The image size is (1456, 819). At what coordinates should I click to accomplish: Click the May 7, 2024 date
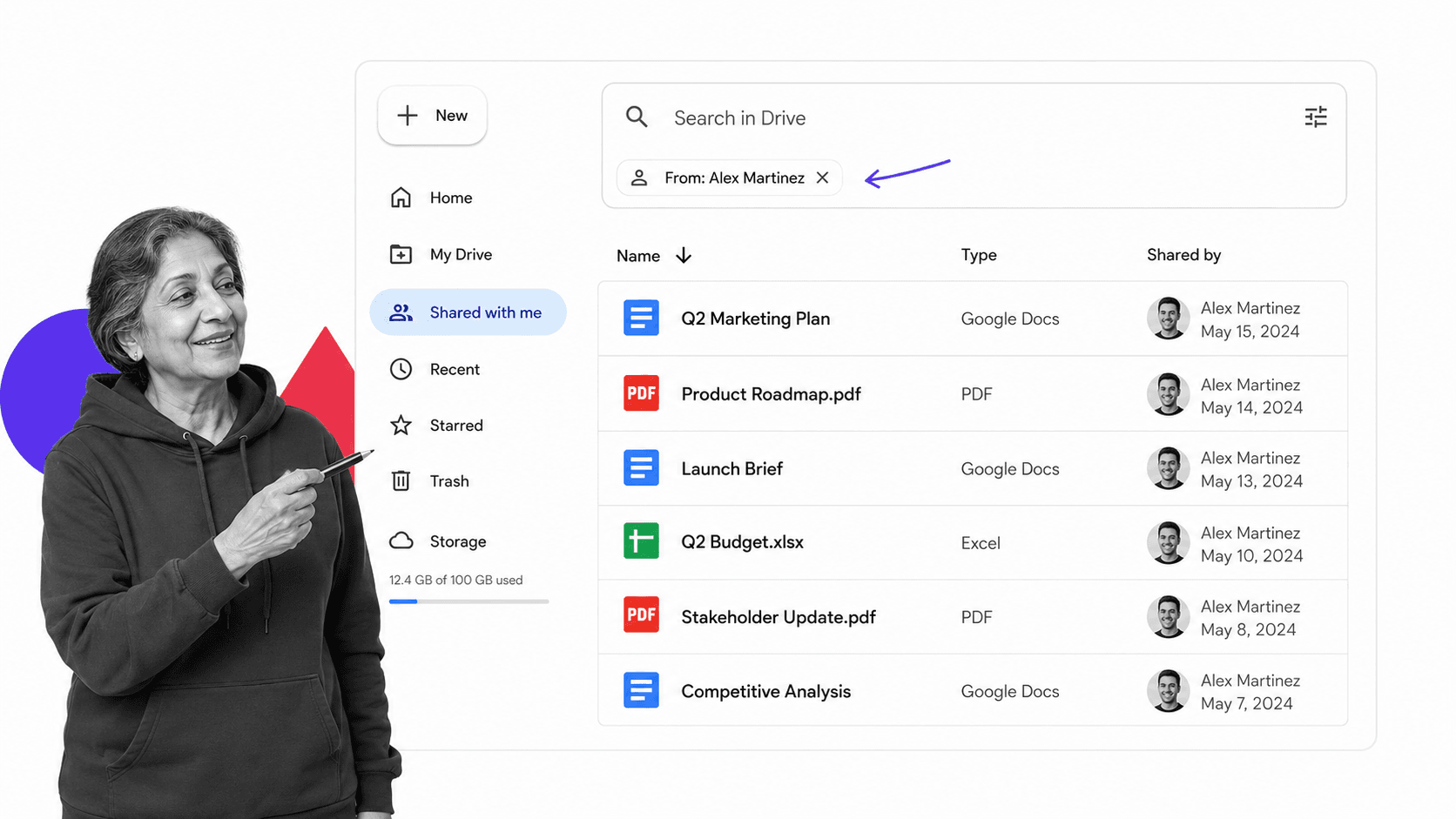point(1246,704)
